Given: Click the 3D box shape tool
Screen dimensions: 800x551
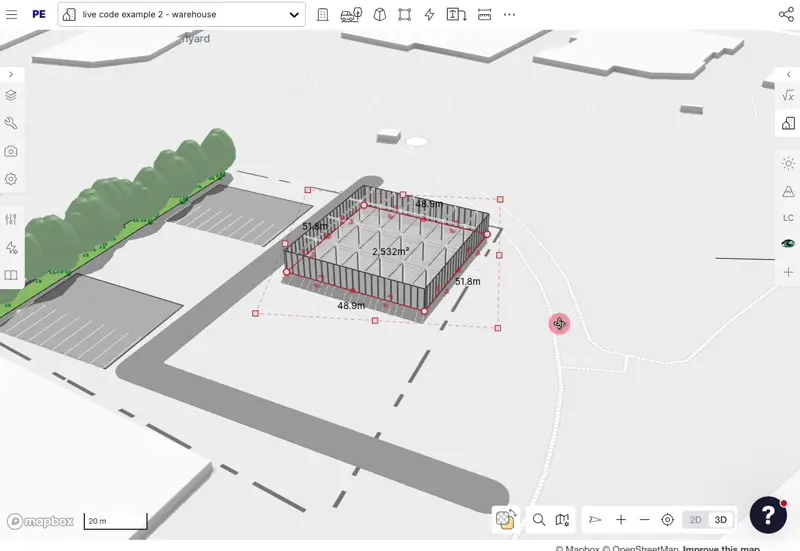Looking at the screenshot, I should pyautogui.click(x=379, y=15).
